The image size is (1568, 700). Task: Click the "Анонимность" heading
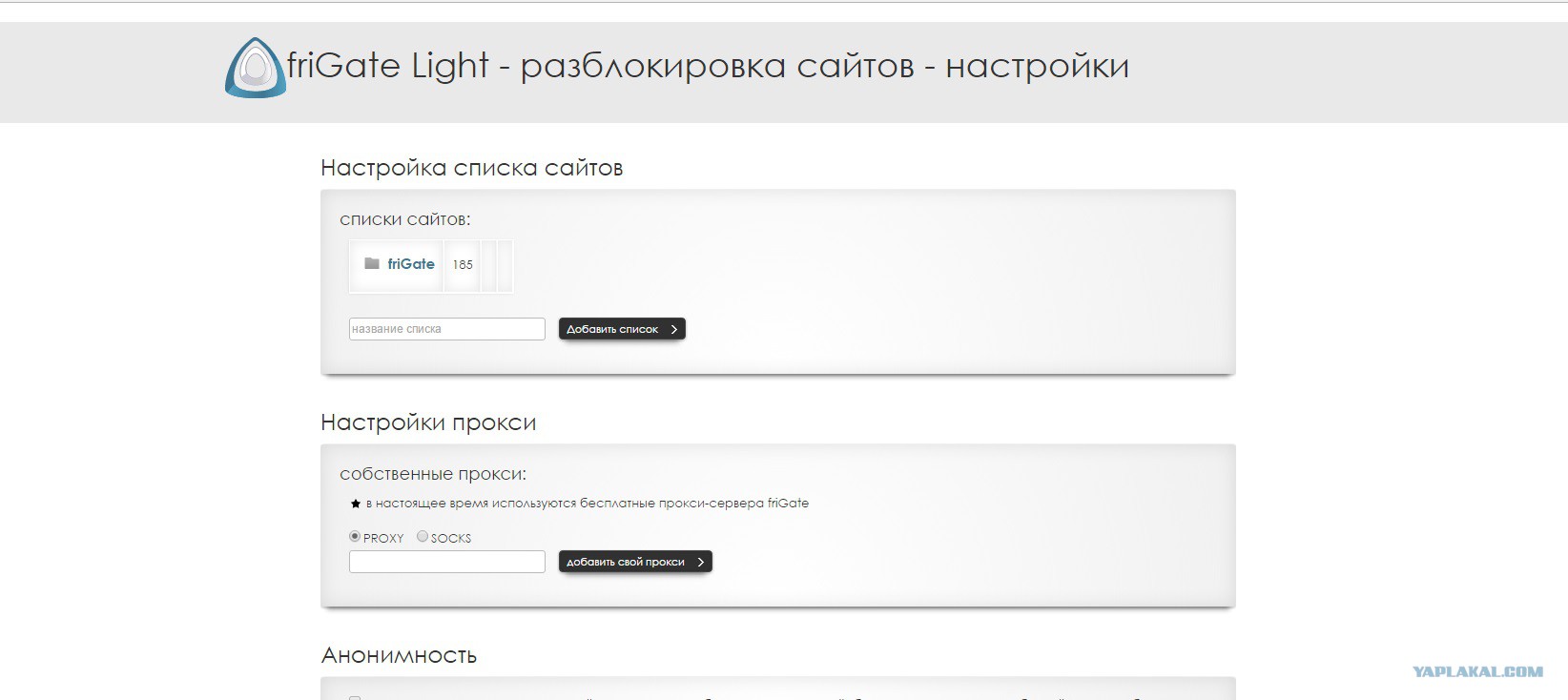pos(399,655)
